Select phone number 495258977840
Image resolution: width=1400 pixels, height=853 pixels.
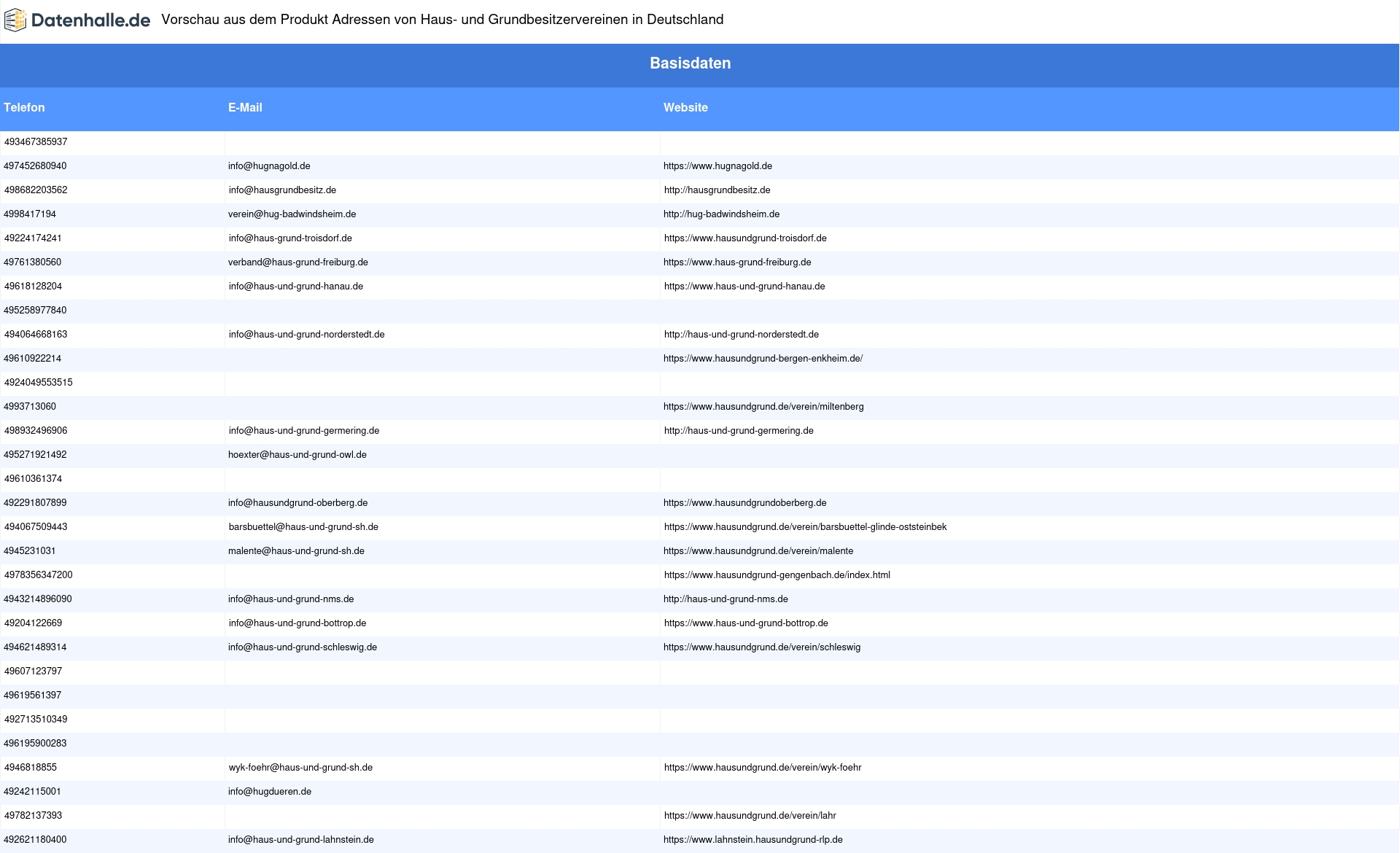35,311
